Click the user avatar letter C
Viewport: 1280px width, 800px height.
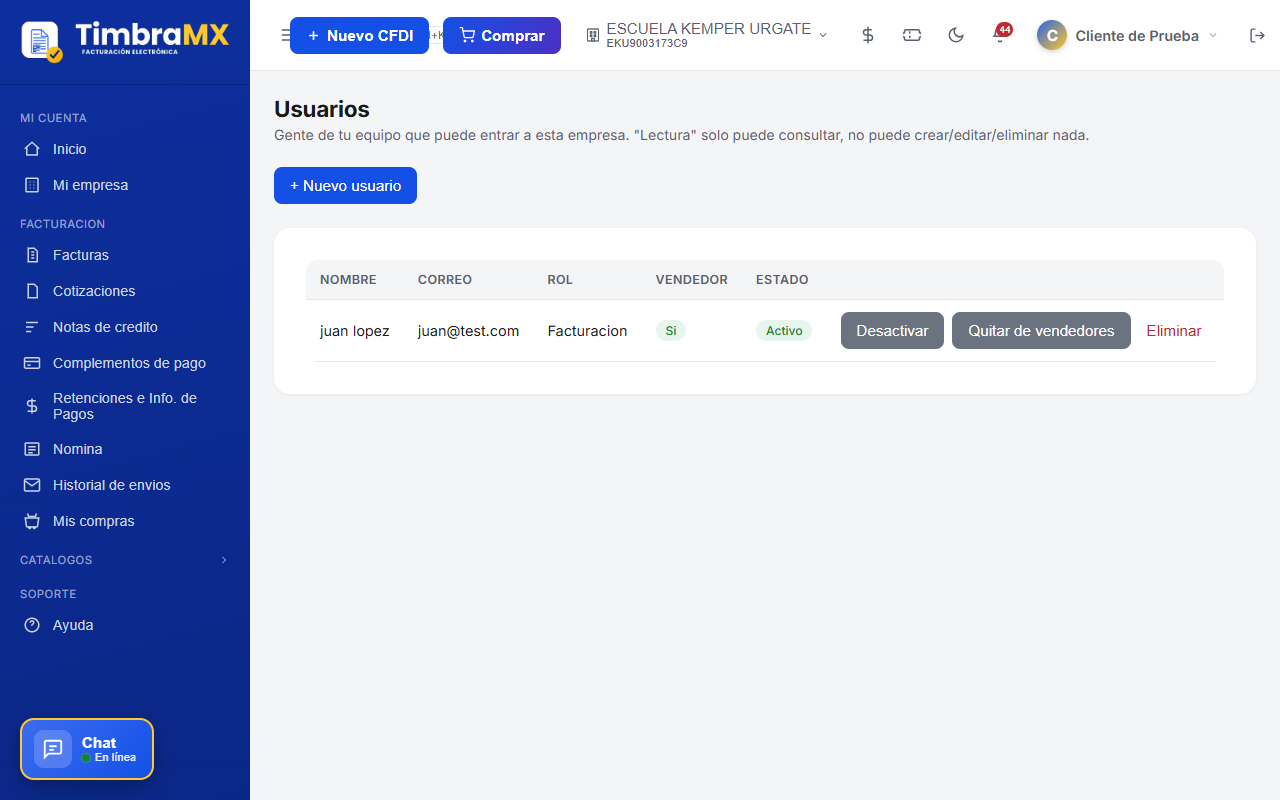[x=1052, y=35]
